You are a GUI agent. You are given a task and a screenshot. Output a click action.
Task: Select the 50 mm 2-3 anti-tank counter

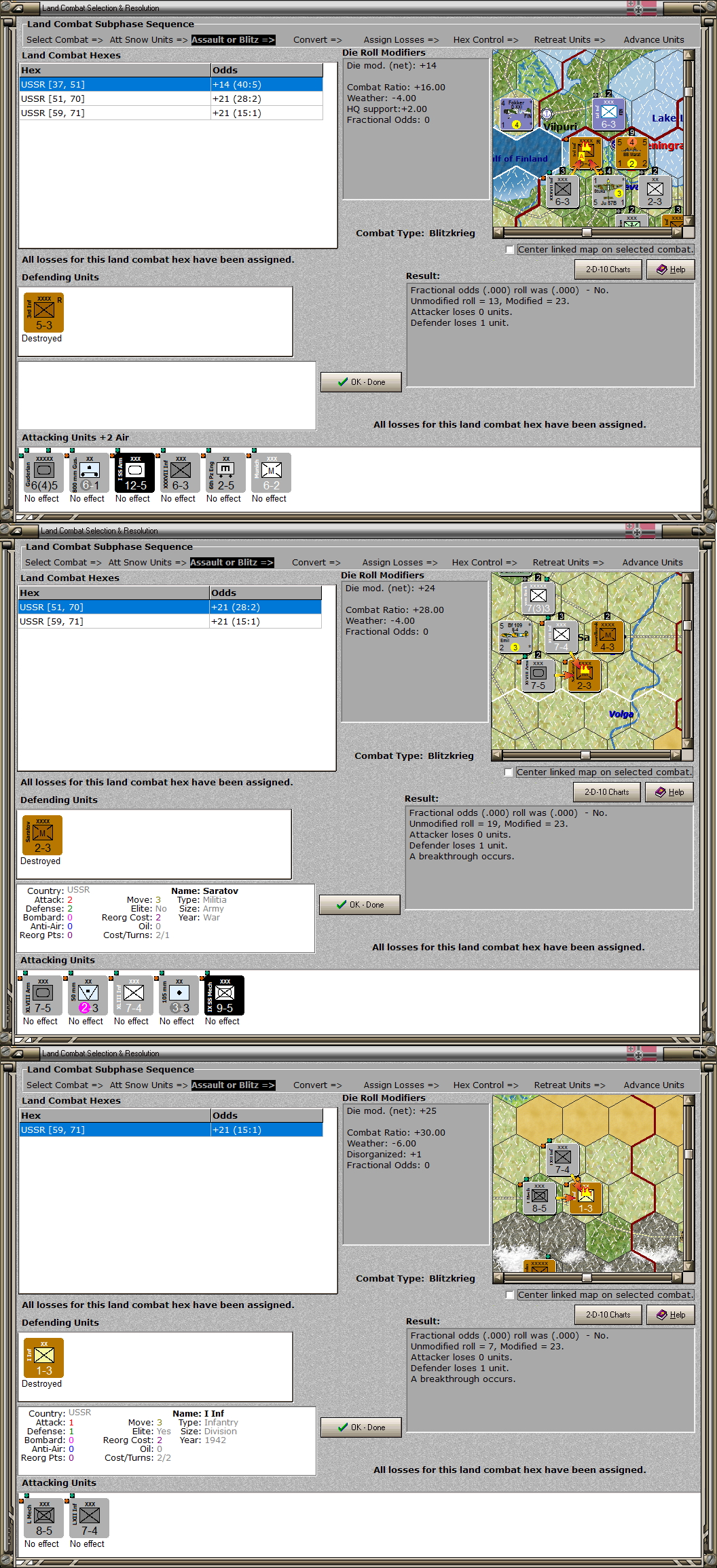tap(88, 995)
